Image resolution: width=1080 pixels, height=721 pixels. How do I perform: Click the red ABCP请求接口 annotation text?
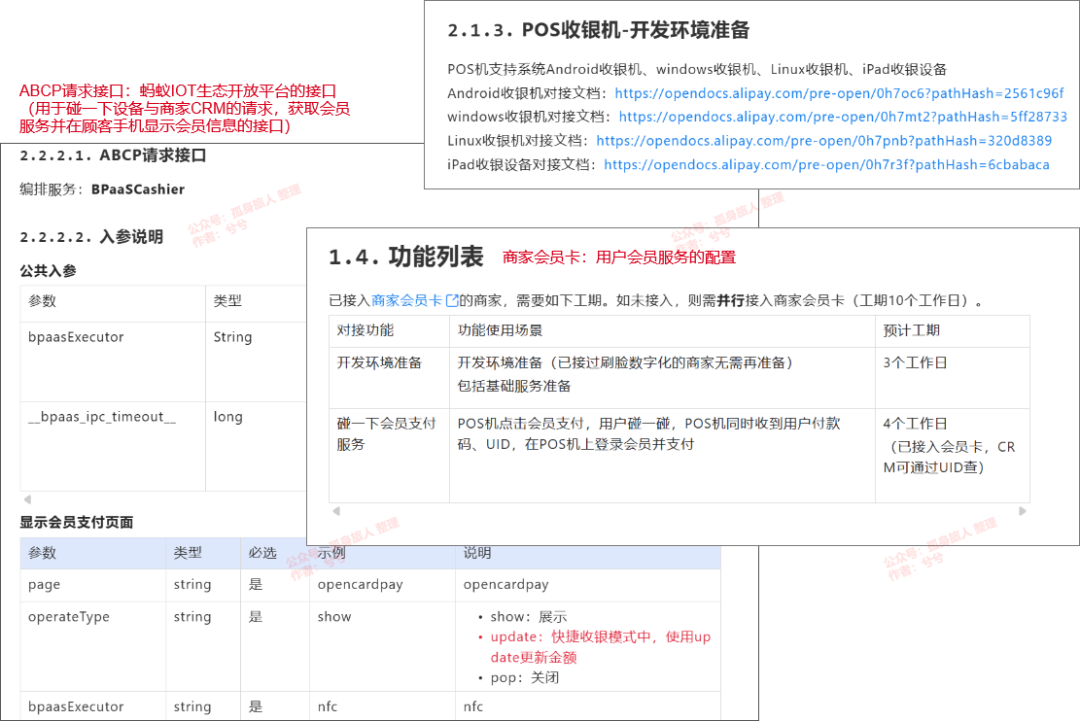pyautogui.click(x=185, y=108)
